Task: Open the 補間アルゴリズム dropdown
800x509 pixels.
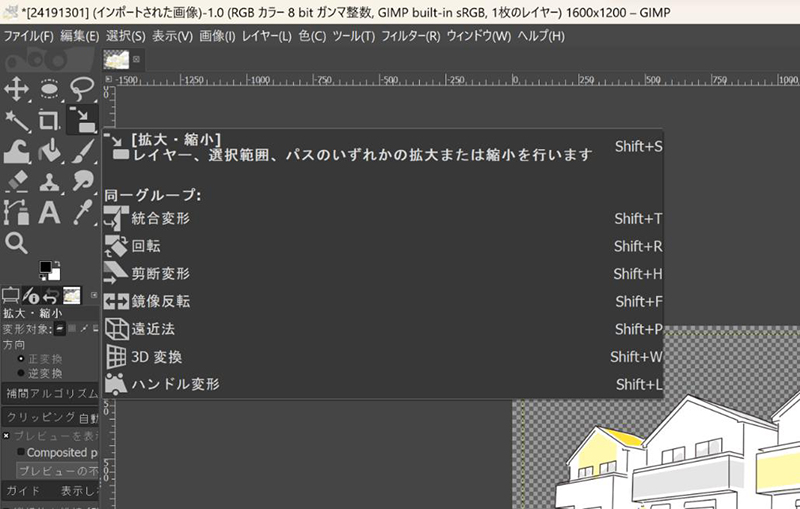Action: tap(51, 393)
